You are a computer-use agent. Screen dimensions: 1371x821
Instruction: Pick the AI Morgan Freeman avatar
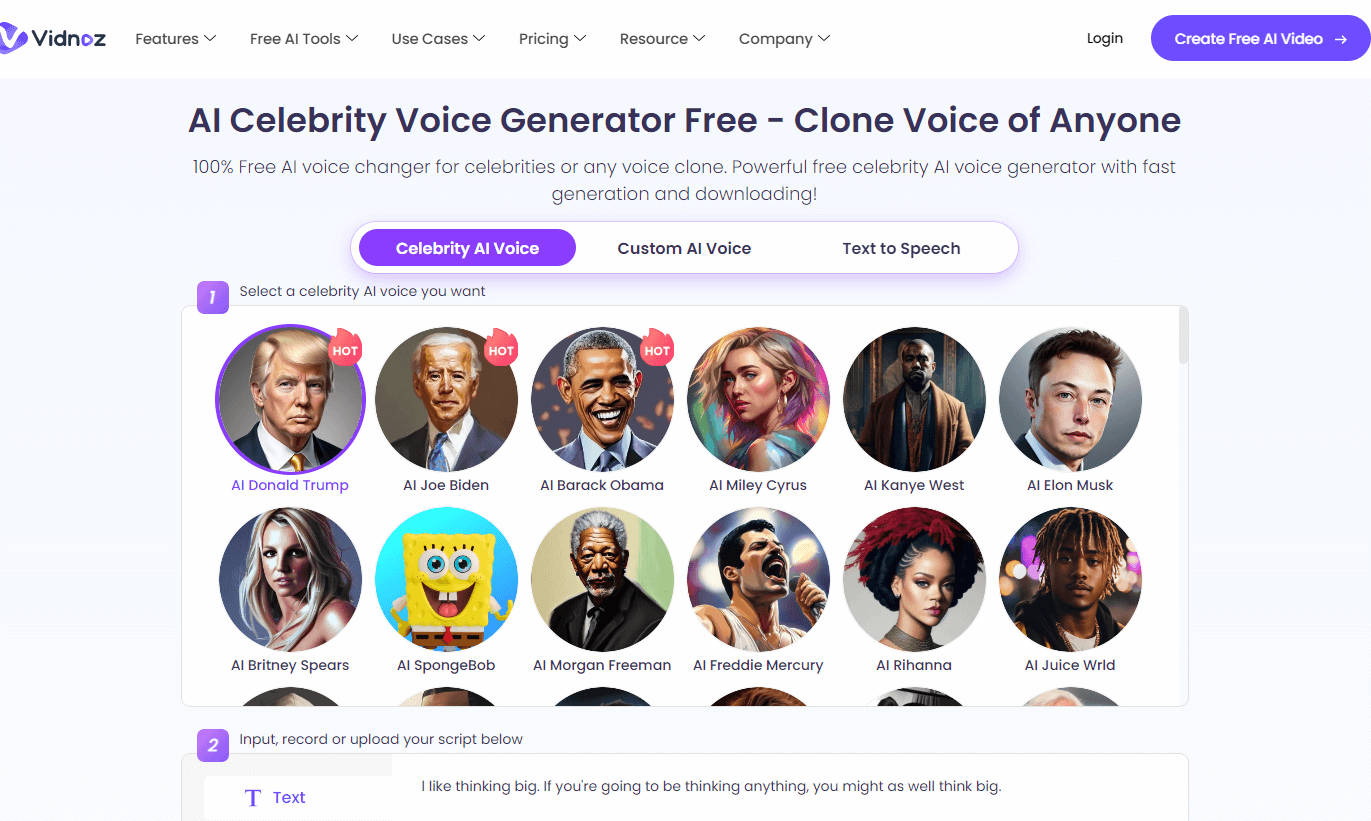coord(602,579)
